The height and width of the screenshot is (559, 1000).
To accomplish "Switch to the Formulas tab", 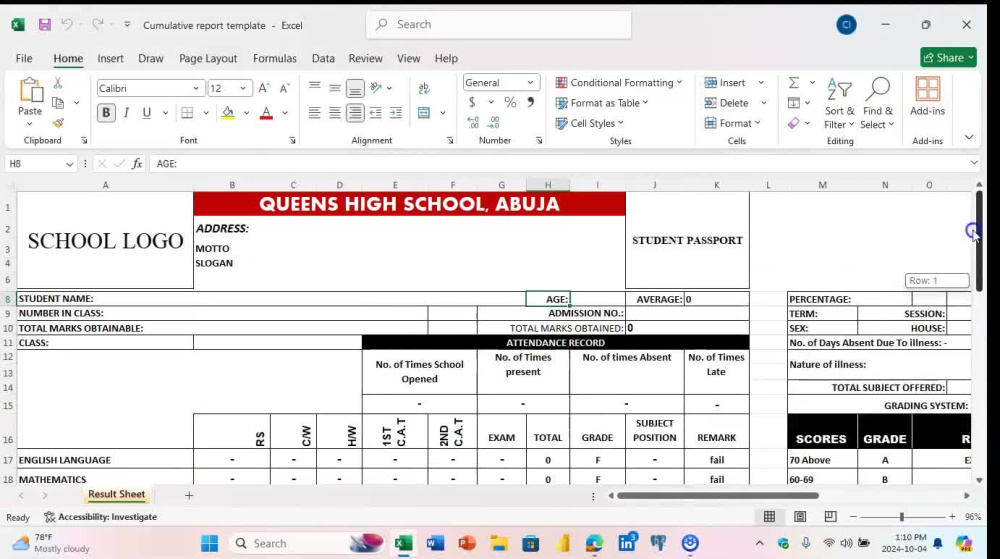I will [x=275, y=58].
